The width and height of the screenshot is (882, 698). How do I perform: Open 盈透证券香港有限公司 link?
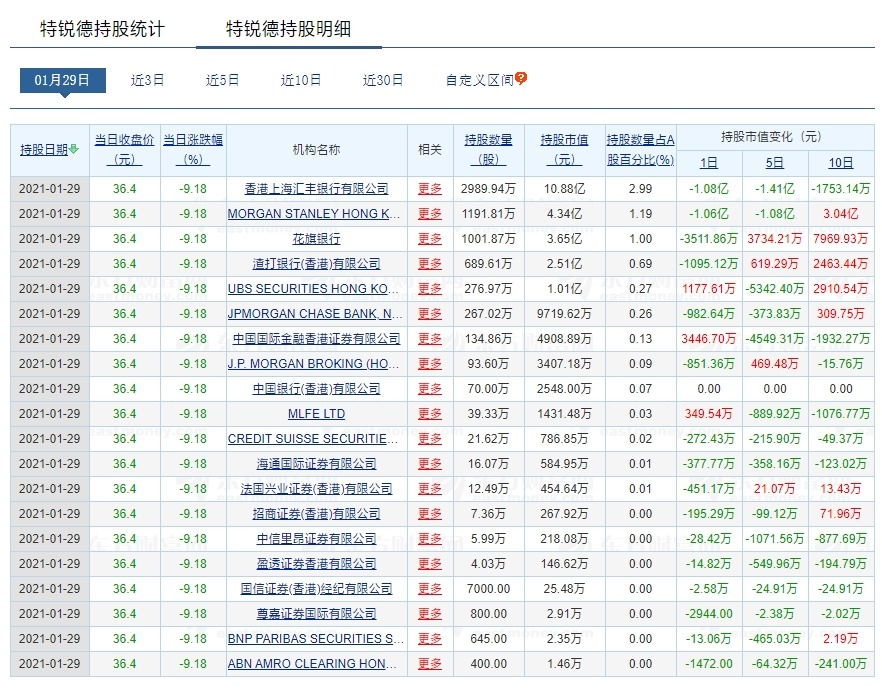[316, 564]
